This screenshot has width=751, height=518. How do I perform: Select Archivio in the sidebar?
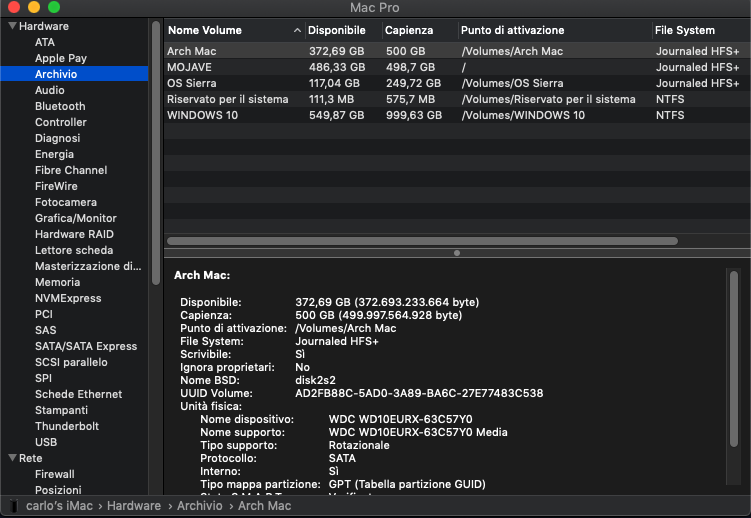pos(74,74)
